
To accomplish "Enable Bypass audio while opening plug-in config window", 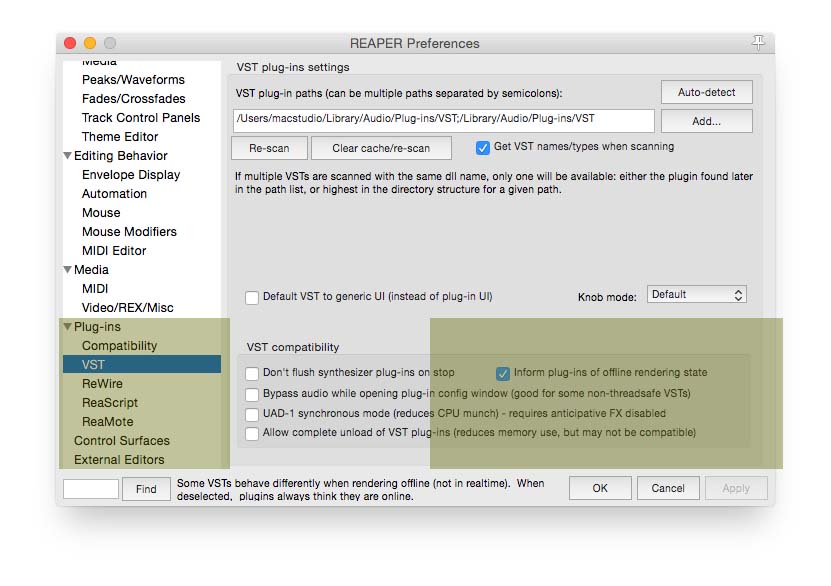I will coord(252,394).
